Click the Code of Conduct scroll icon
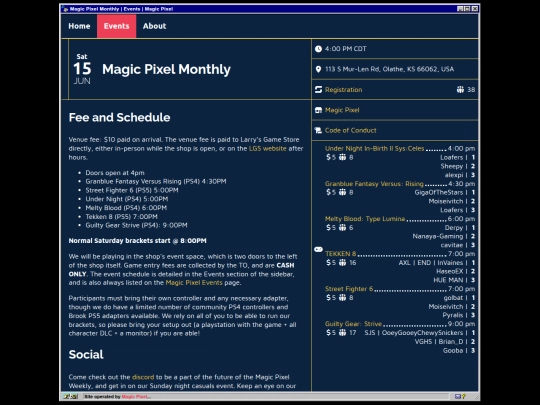 pos(318,130)
